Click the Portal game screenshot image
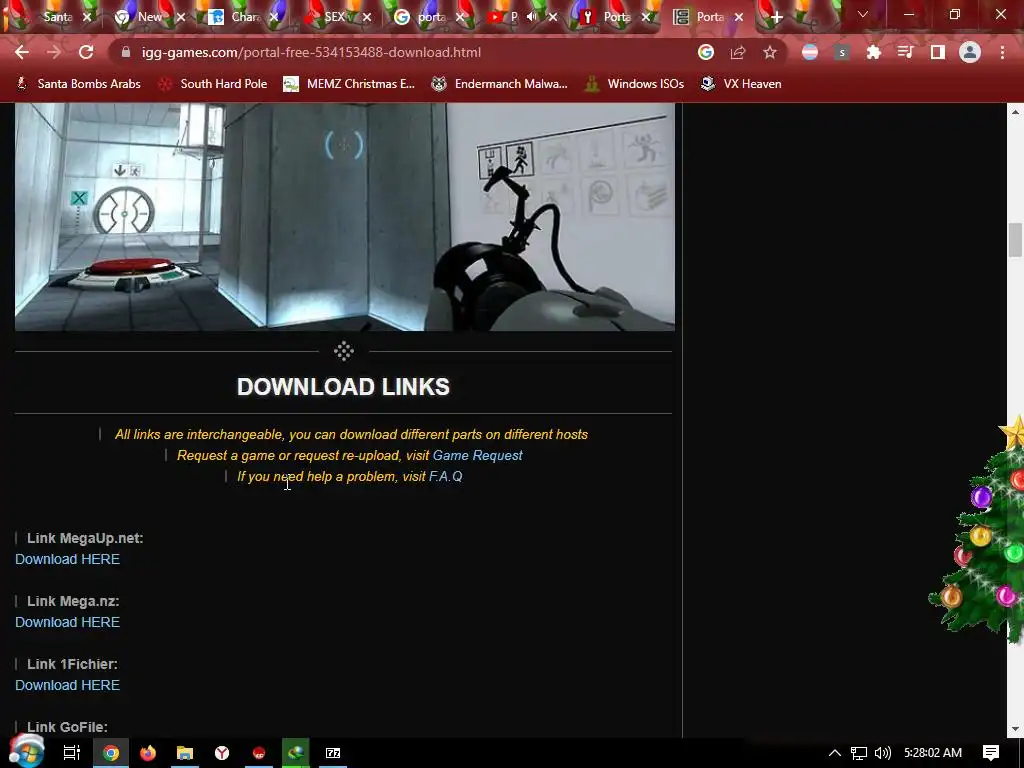The height and width of the screenshot is (768, 1024). click(x=345, y=217)
